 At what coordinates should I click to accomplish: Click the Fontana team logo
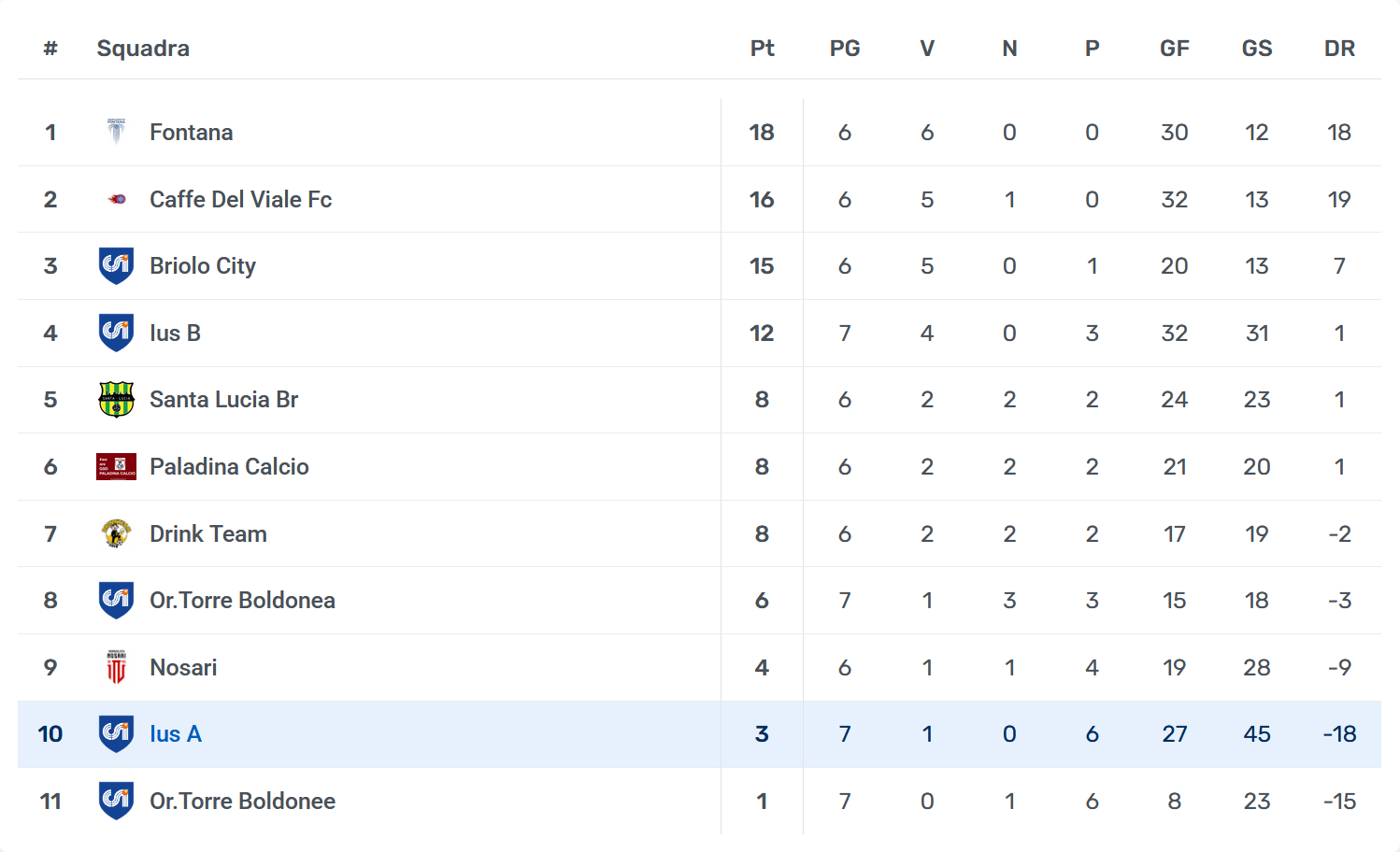pyautogui.click(x=116, y=132)
